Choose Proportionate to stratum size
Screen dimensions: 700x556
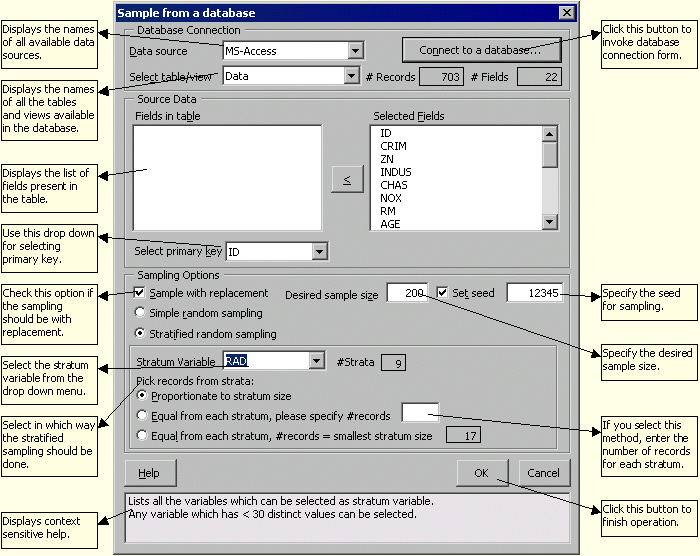142,396
